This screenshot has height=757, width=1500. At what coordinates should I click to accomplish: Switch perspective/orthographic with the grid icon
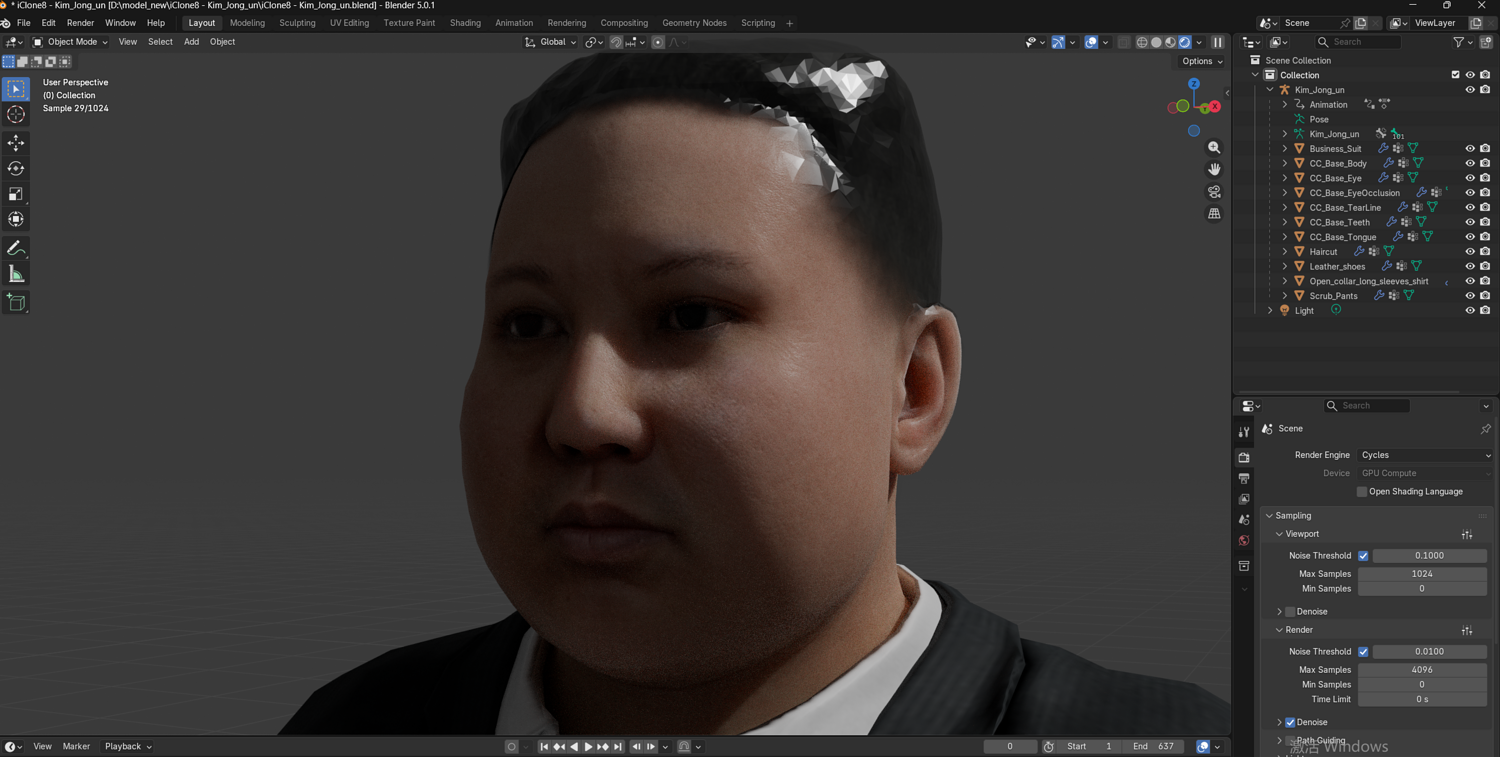1214,214
